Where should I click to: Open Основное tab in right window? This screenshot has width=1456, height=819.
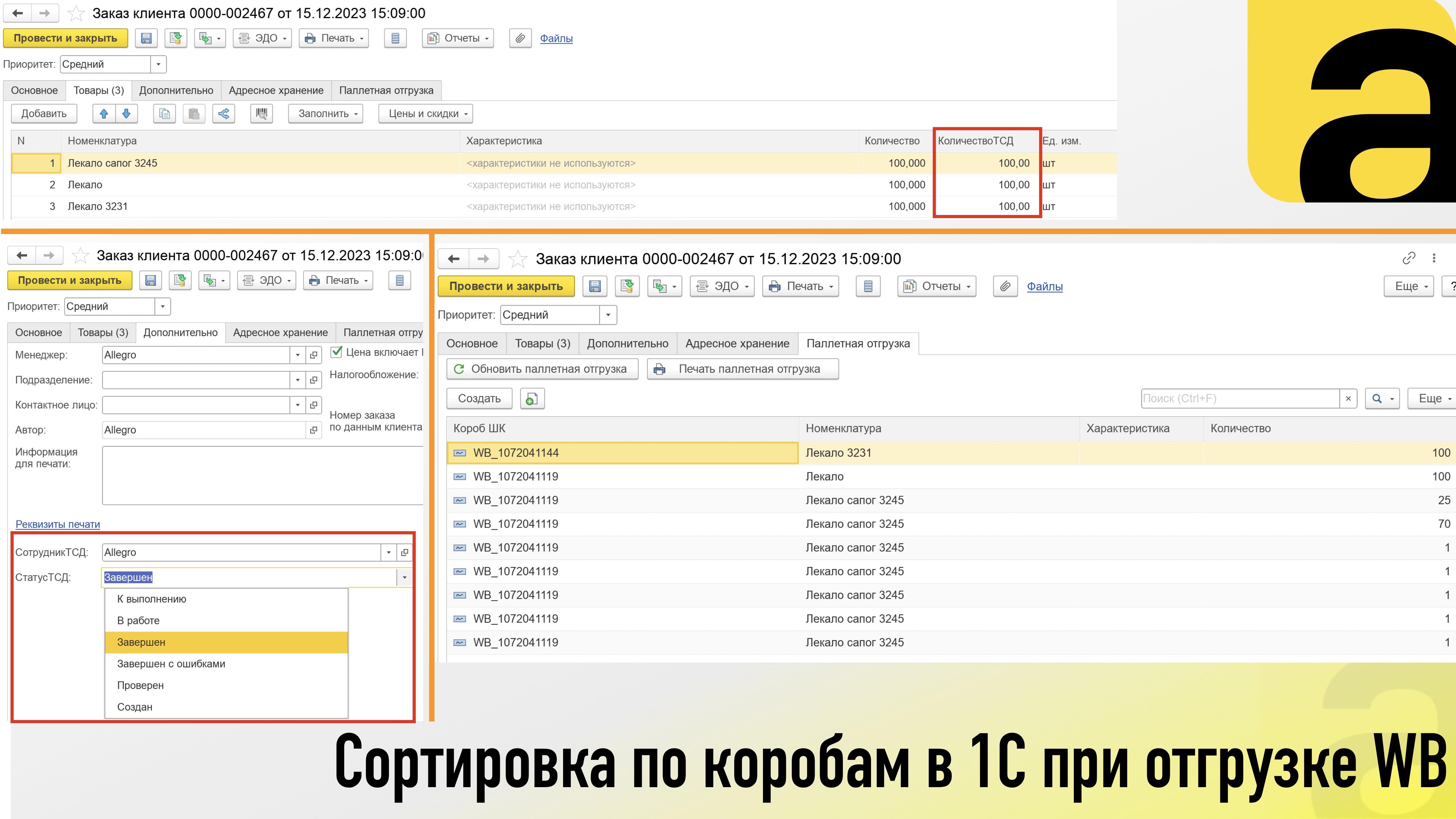[x=472, y=344]
